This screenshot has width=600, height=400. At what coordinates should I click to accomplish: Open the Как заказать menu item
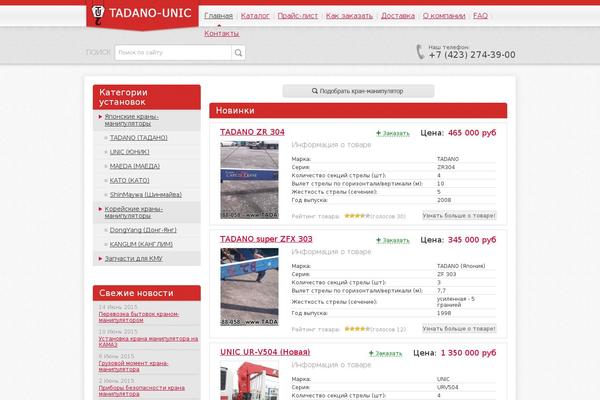349,16
